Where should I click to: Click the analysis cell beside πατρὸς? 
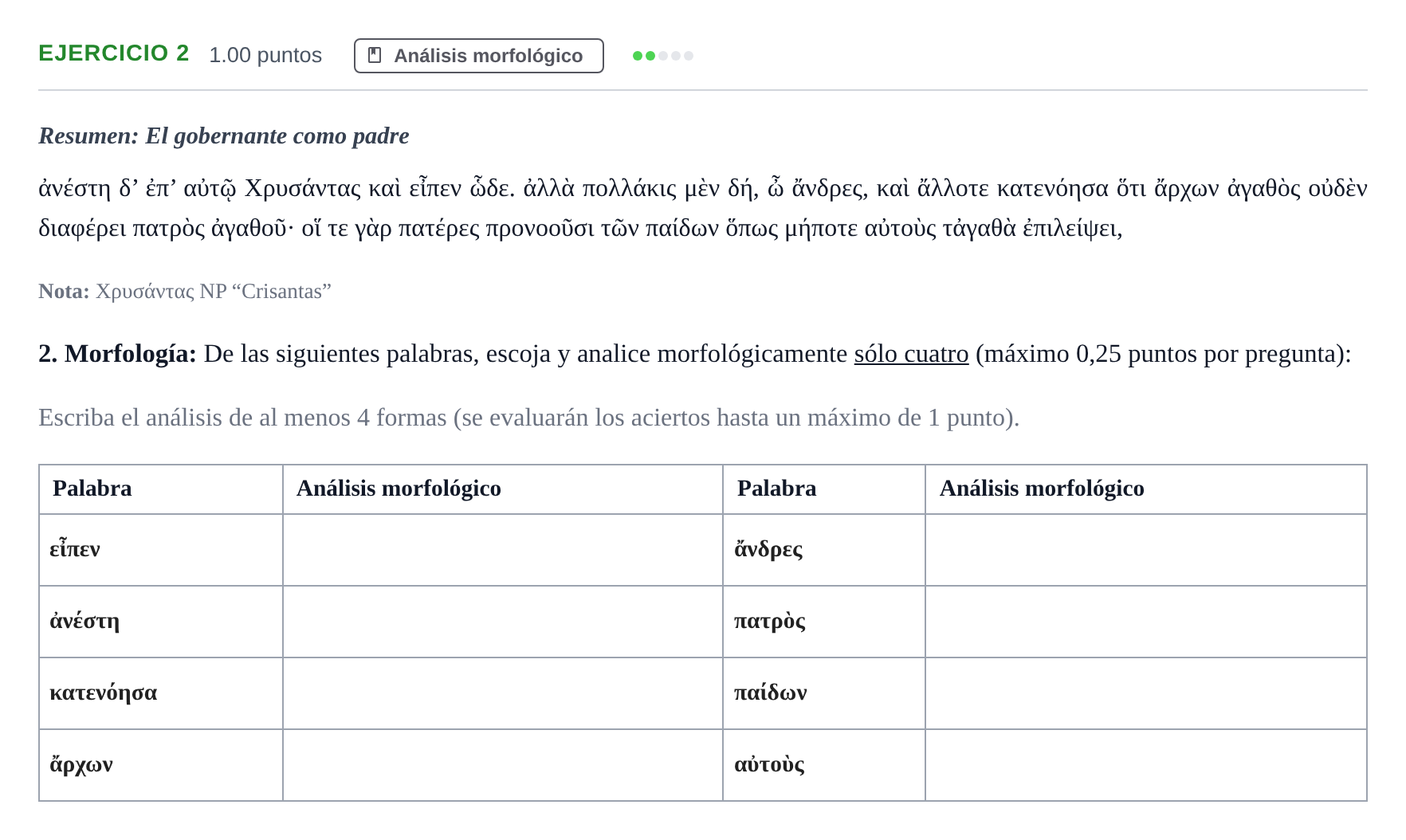[x=1145, y=622]
